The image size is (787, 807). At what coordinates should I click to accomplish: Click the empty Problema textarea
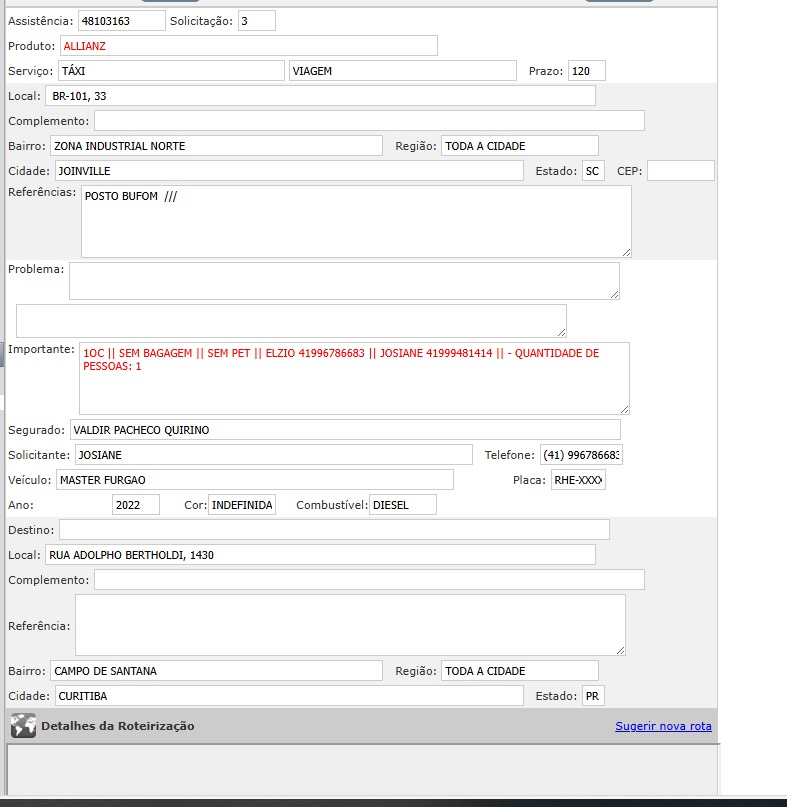pyautogui.click(x=344, y=281)
